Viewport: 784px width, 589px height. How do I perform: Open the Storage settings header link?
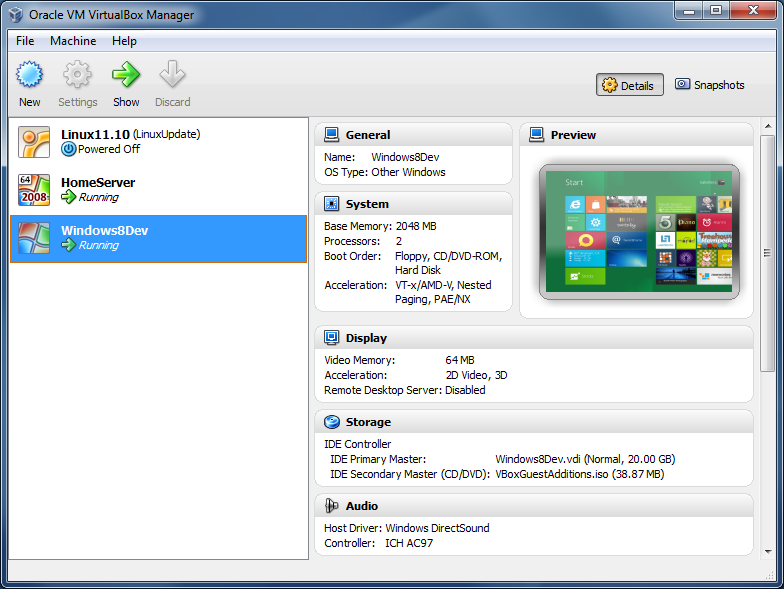pyautogui.click(x=368, y=422)
